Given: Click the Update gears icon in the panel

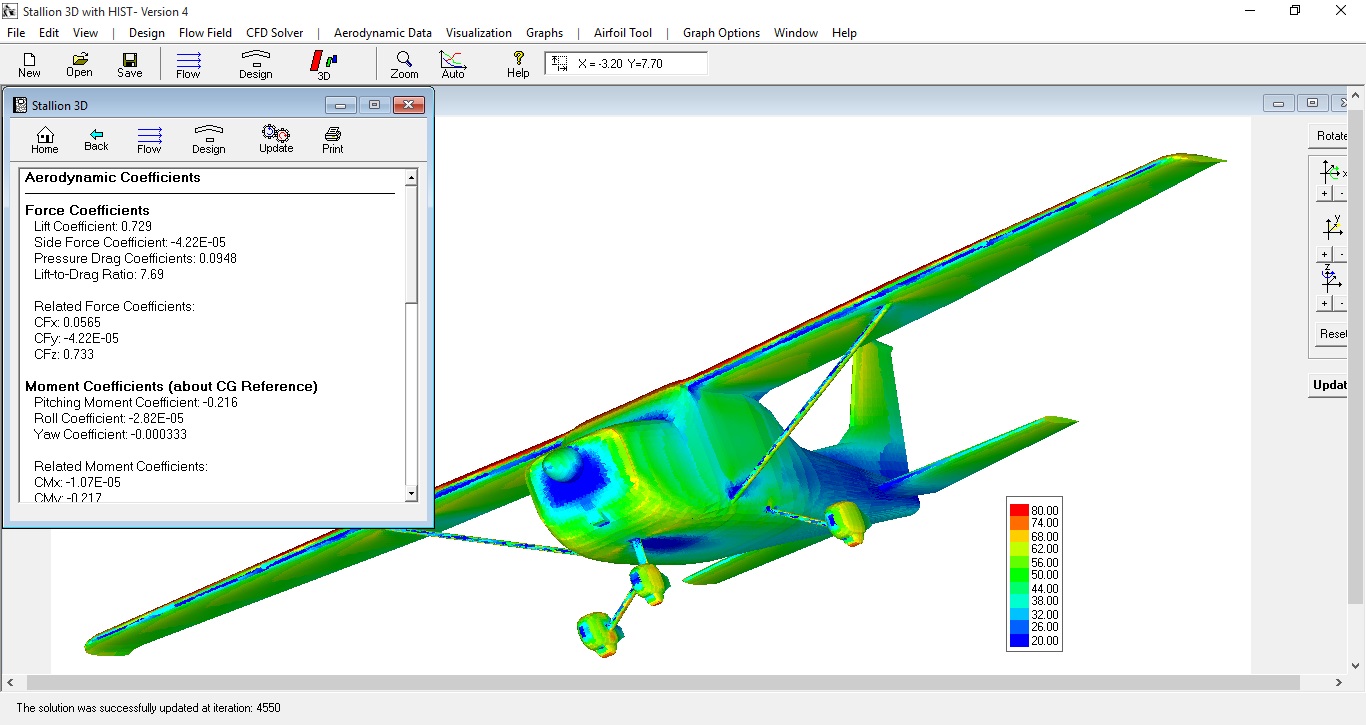Looking at the screenshot, I should pos(275,138).
